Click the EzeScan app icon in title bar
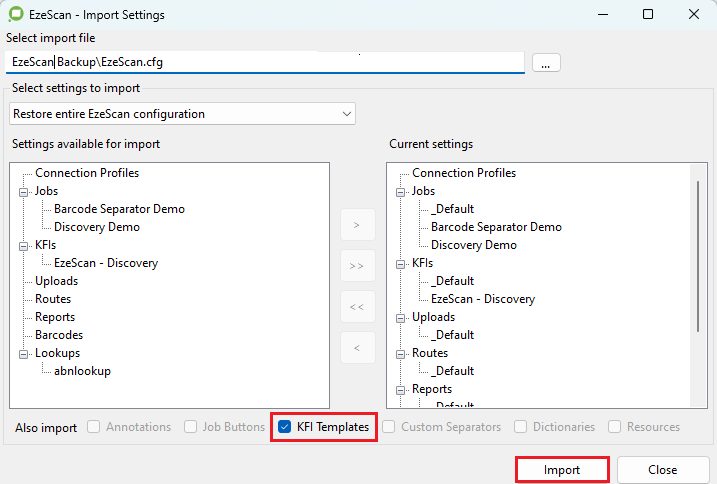This screenshot has height=484, width=717. 16,15
